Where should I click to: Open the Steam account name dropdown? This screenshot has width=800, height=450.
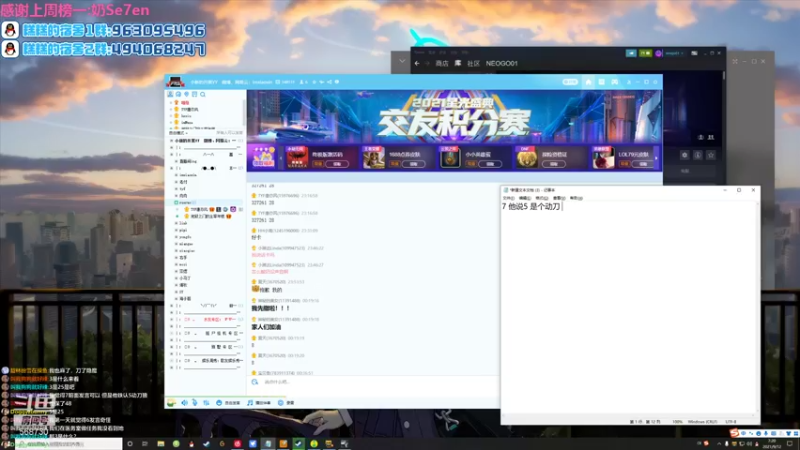coord(673,53)
